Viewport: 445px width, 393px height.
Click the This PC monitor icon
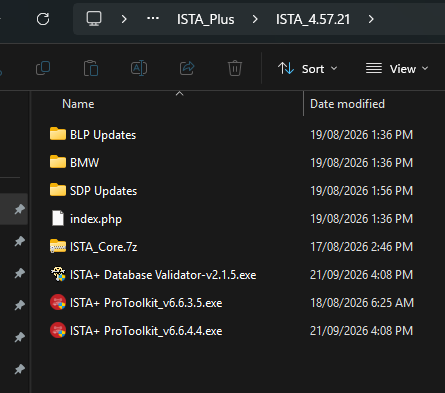94,19
